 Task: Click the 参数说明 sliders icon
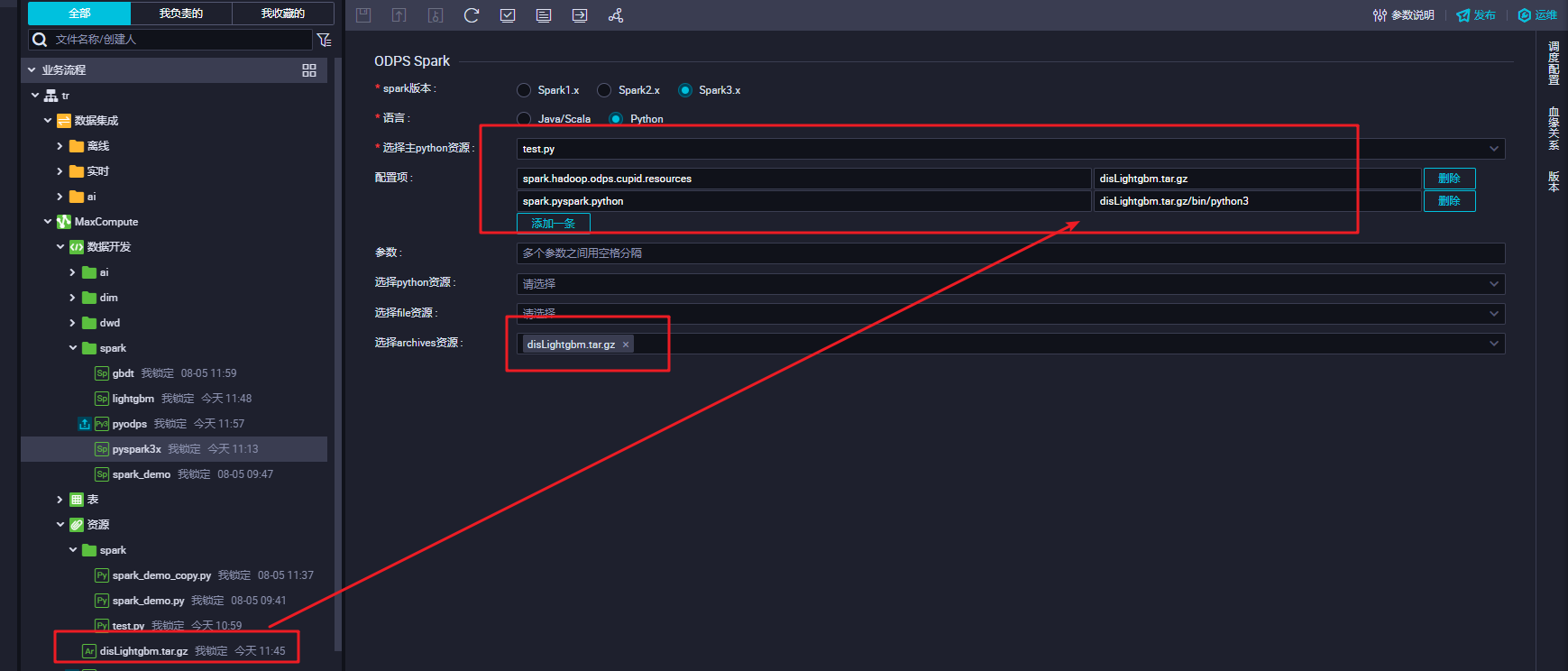[x=1380, y=15]
